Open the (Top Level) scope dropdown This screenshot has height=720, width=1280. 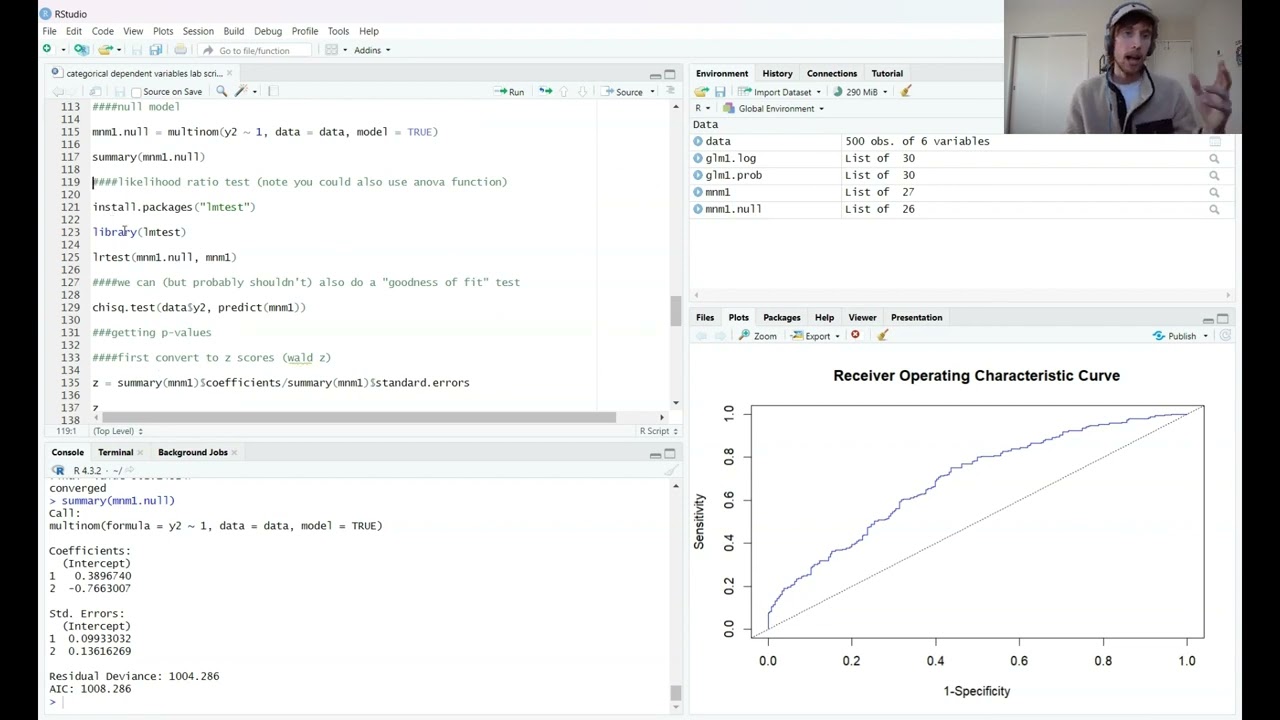coord(117,431)
